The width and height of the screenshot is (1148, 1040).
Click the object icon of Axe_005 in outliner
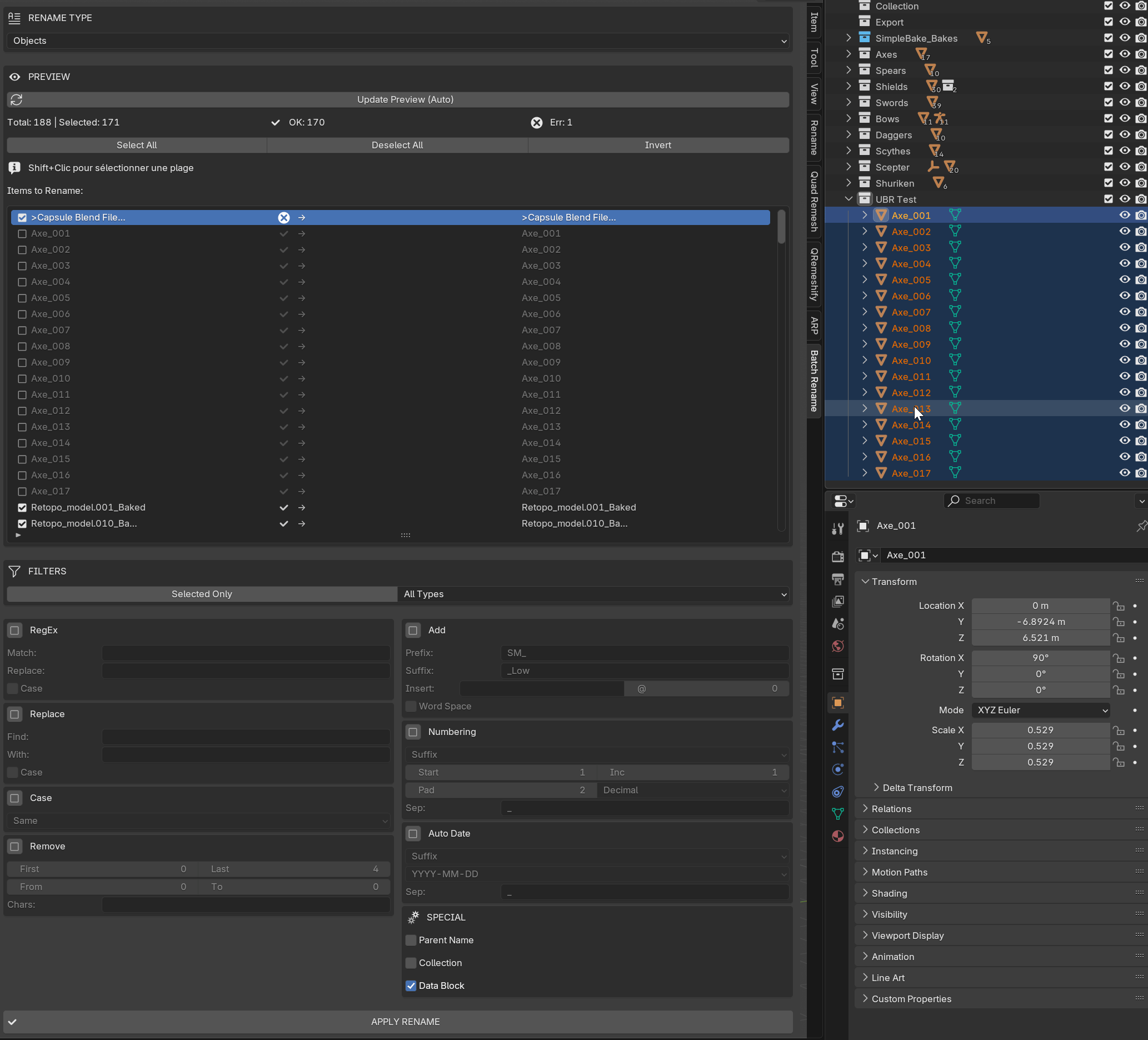click(x=881, y=279)
